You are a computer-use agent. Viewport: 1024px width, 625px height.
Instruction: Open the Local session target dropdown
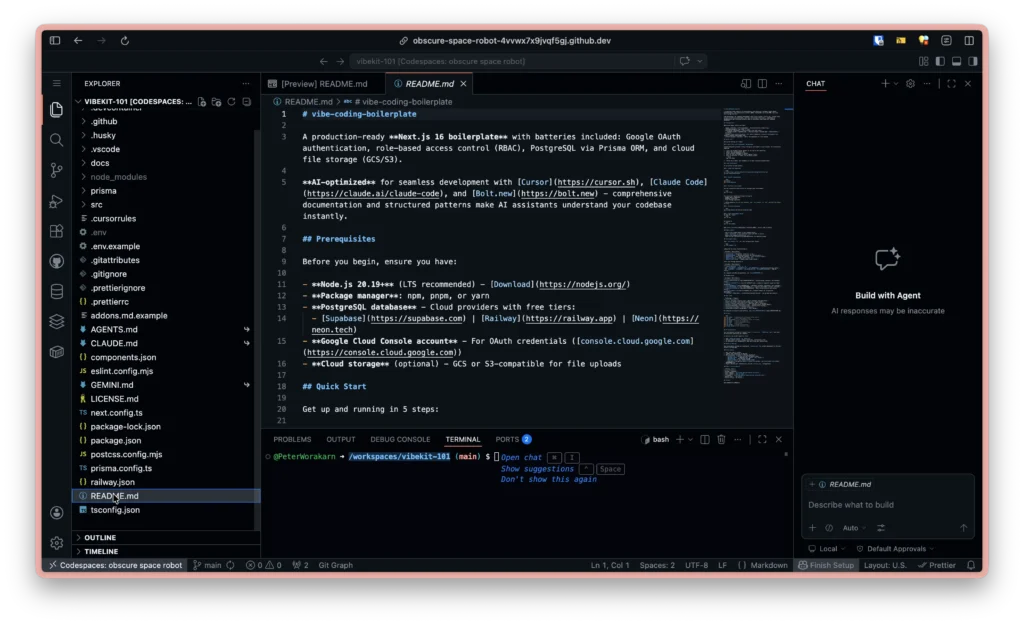(x=827, y=549)
